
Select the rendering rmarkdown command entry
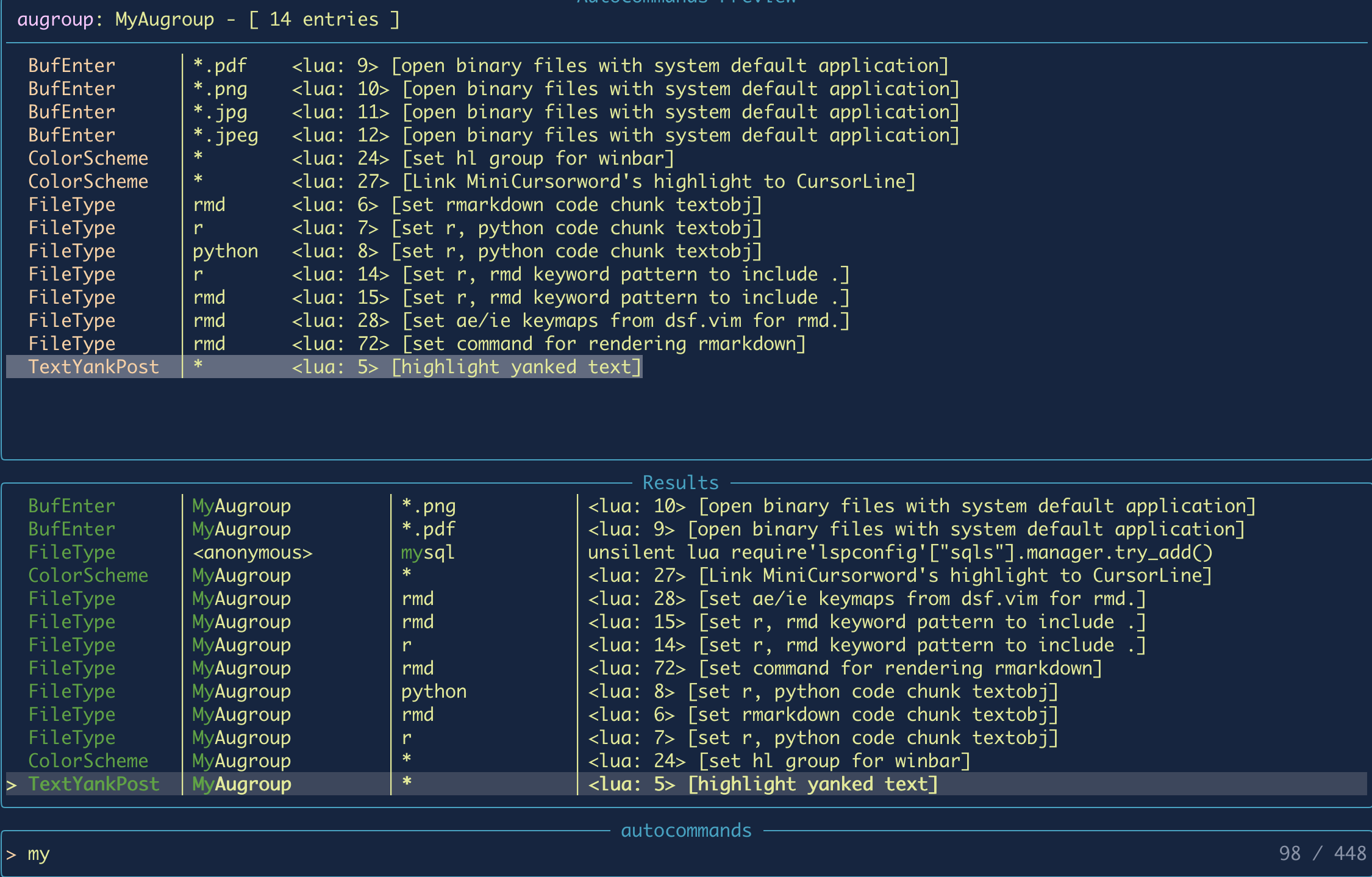coord(244,343)
